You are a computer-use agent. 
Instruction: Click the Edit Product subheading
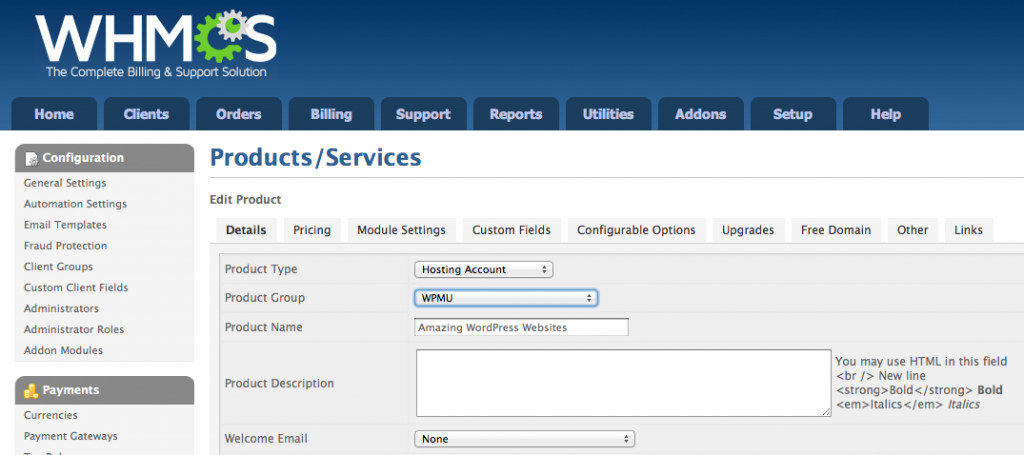246,200
